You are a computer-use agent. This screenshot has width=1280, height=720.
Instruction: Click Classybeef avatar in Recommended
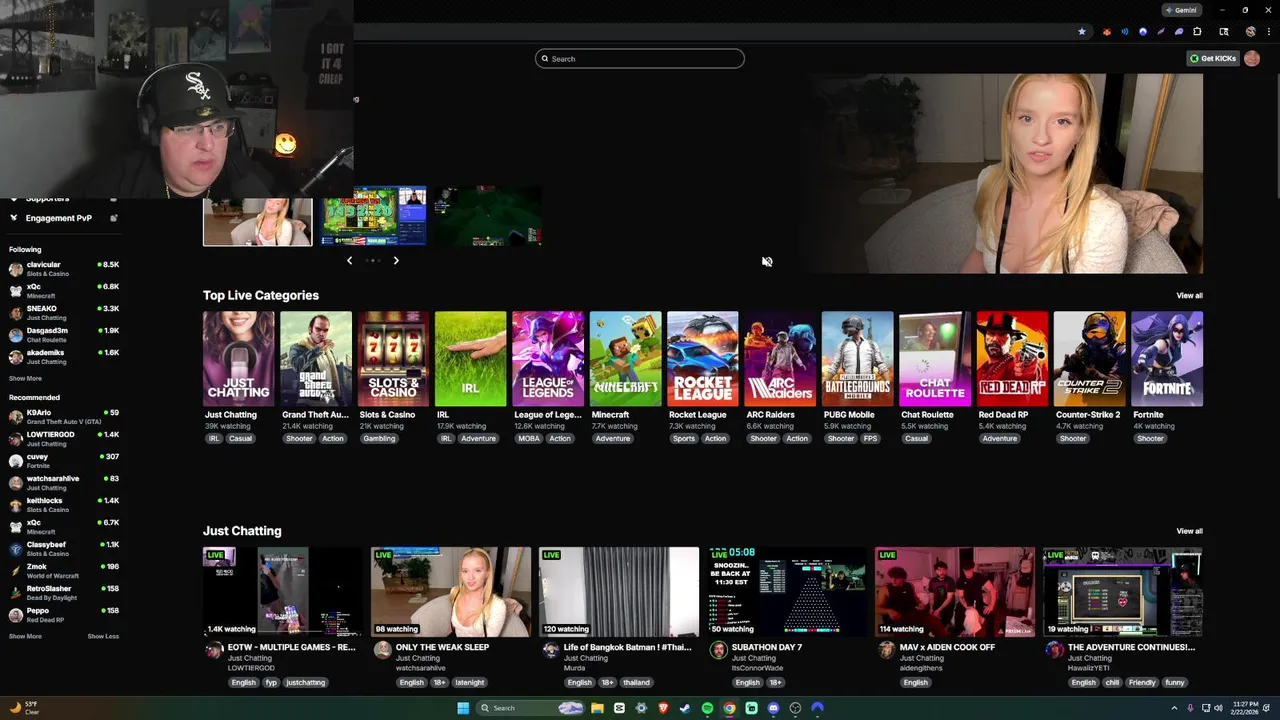pyautogui.click(x=16, y=548)
